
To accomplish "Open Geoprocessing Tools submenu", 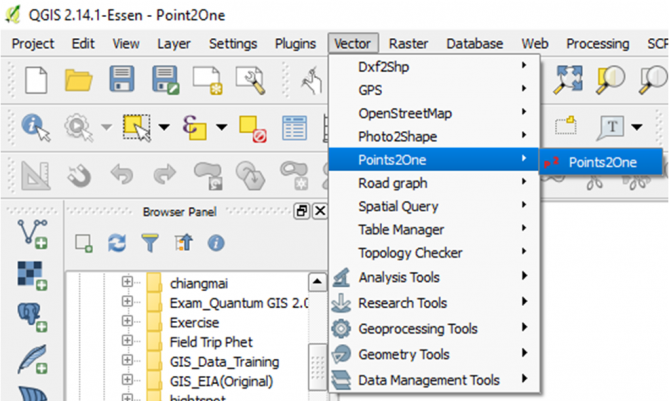I will coord(434,328).
